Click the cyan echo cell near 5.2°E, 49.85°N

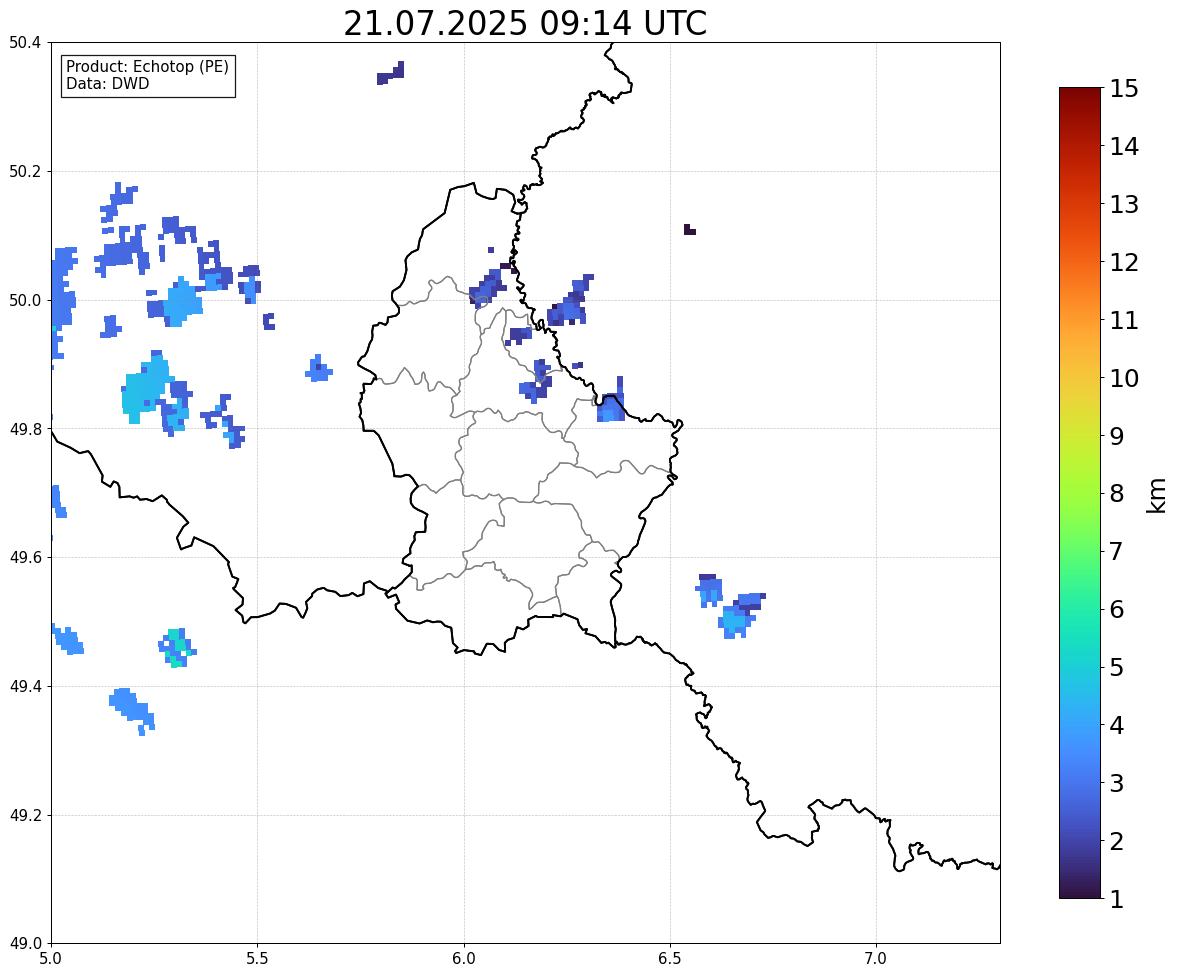(146, 387)
